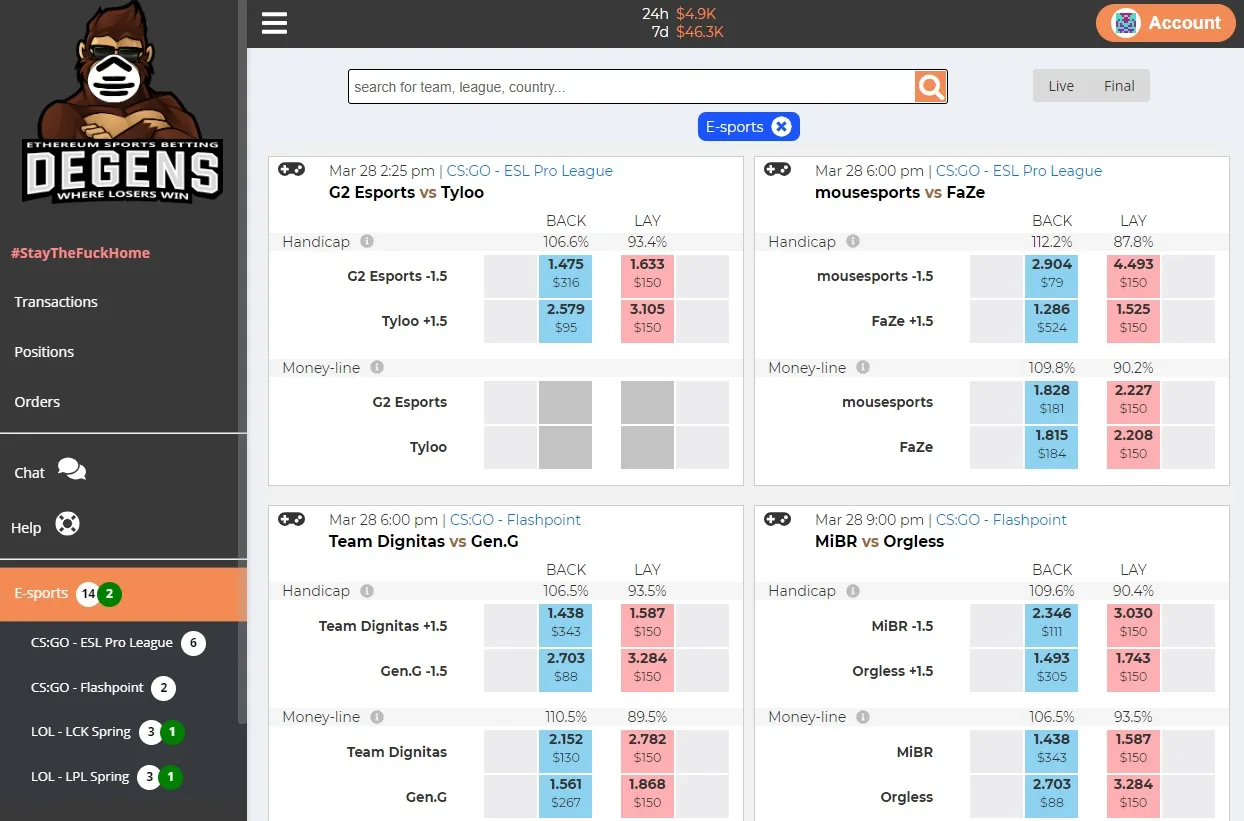The image size is (1244, 821).
Task: Back MiBR -1.5 at 2.346
Action: click(x=1051, y=625)
